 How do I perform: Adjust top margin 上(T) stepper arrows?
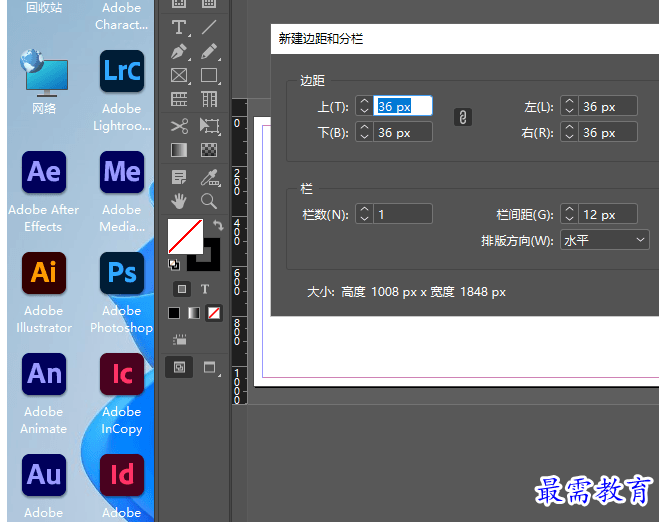coord(364,106)
